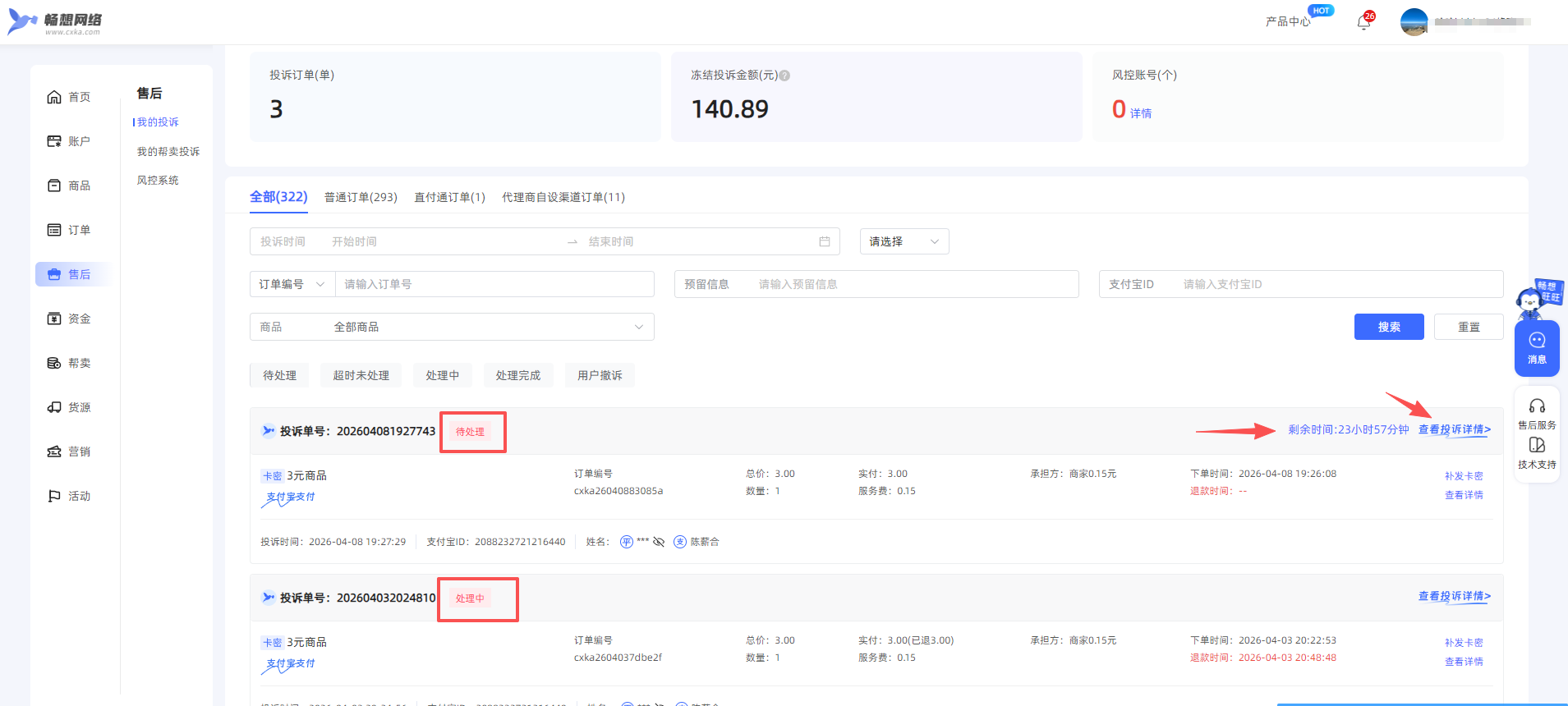Open 查看投诉详情 for first complaint

[x=1454, y=429]
